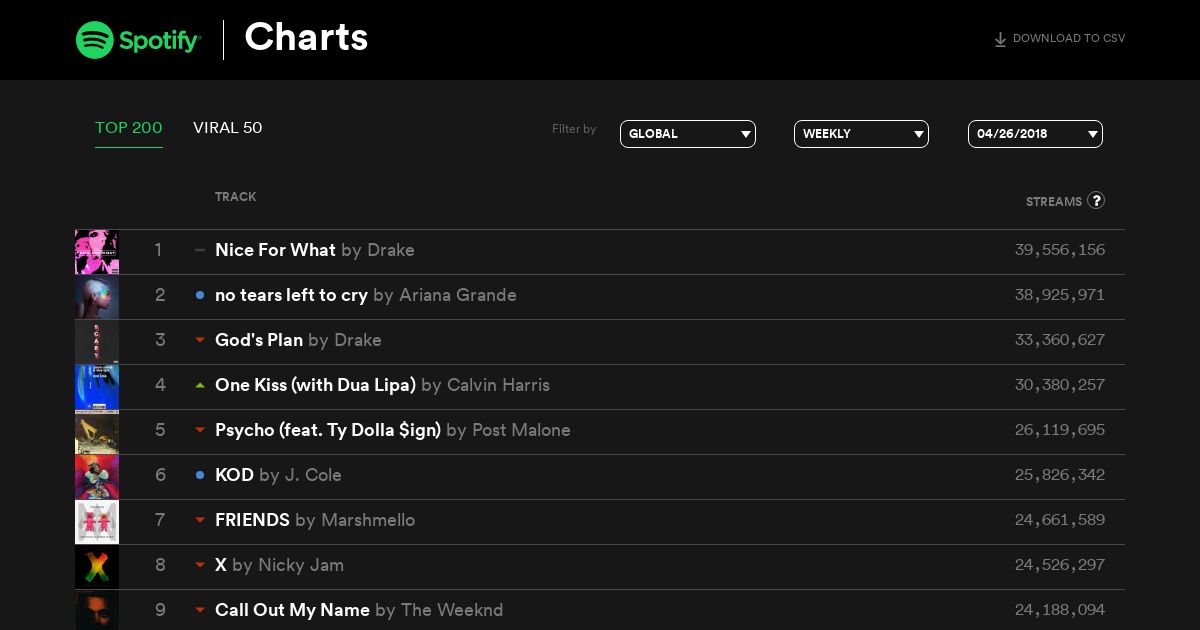Click the Charts header title
This screenshot has height=630, width=1200.
pyautogui.click(x=306, y=38)
